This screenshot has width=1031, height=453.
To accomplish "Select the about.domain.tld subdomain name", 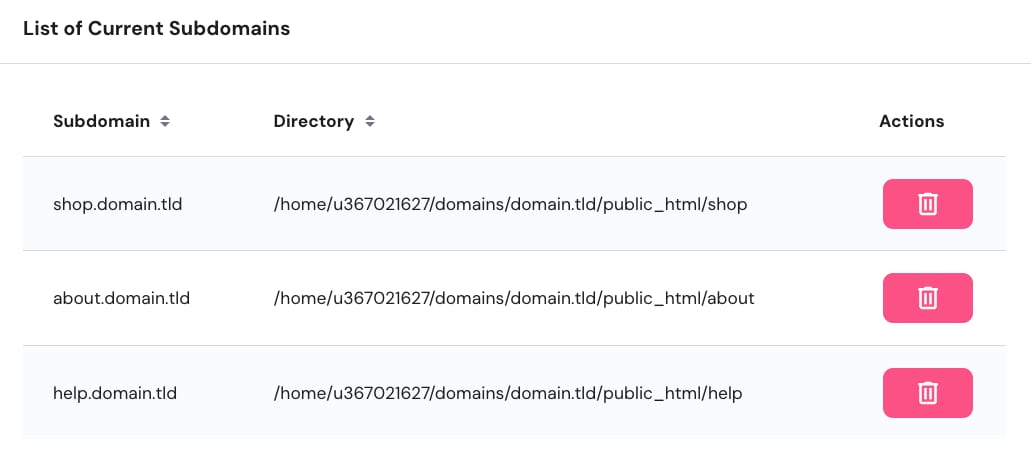I will 121,298.
